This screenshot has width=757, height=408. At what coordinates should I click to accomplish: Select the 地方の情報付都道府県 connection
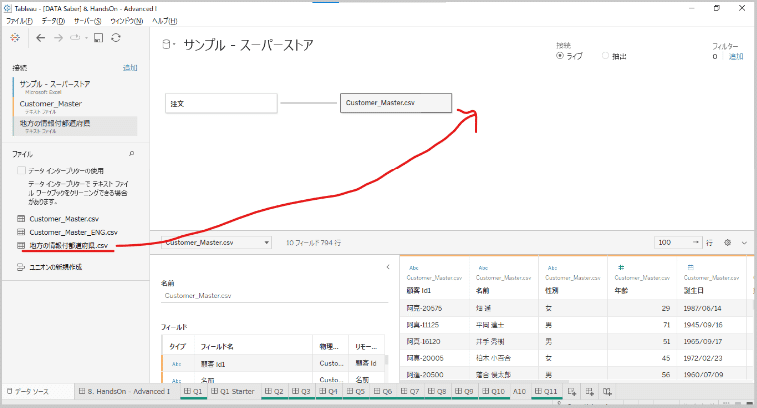click(75, 126)
